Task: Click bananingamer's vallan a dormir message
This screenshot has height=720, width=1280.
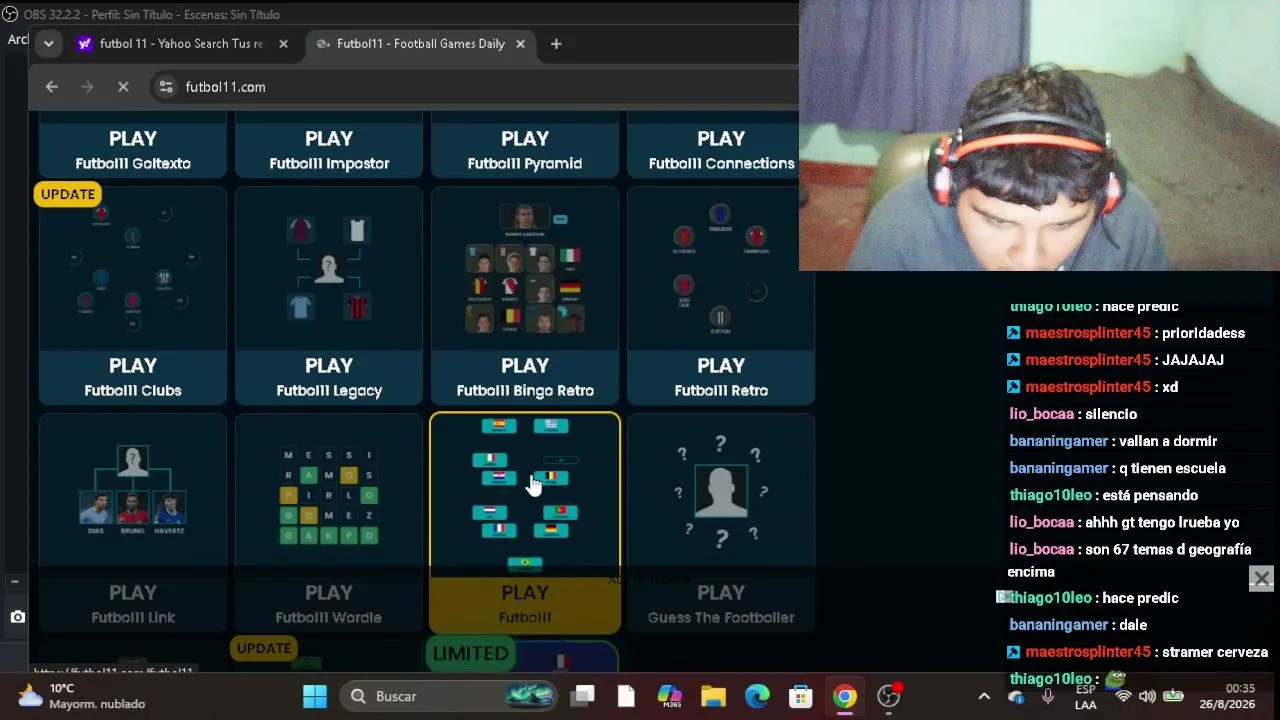Action: 1113,441
